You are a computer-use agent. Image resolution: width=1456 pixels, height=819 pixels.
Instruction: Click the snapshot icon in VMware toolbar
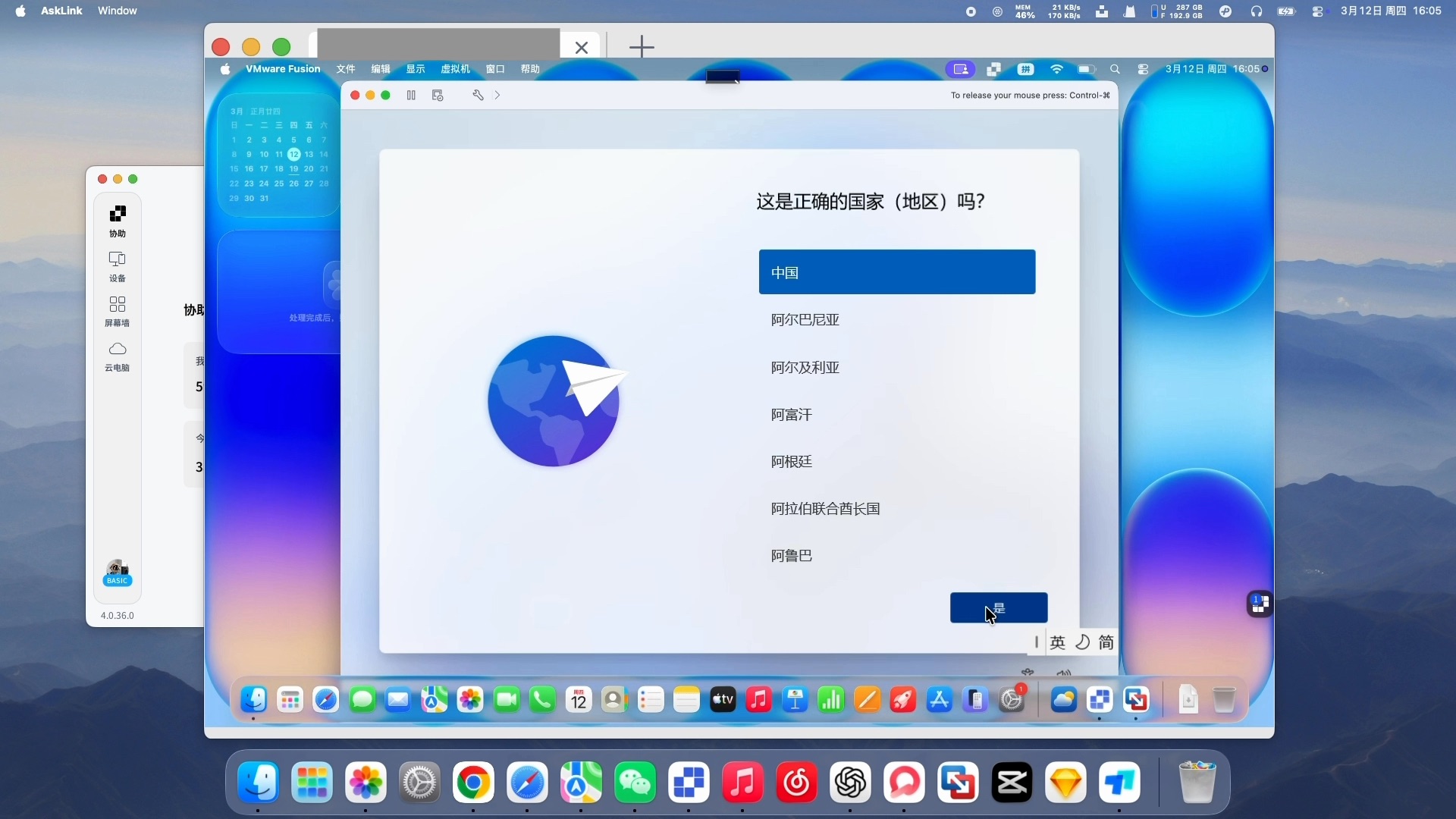point(438,96)
